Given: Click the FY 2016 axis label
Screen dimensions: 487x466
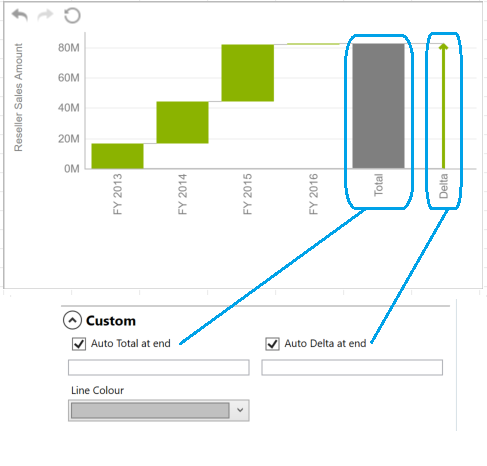Looking at the screenshot, I should click(313, 194).
